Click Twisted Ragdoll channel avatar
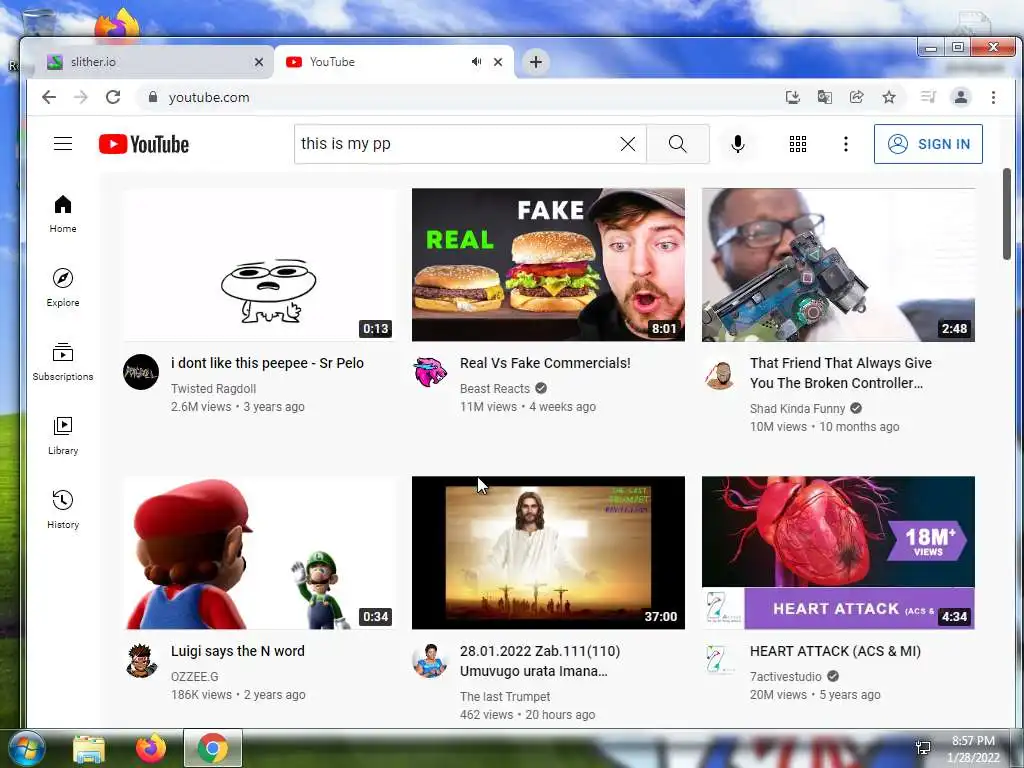 (x=141, y=372)
